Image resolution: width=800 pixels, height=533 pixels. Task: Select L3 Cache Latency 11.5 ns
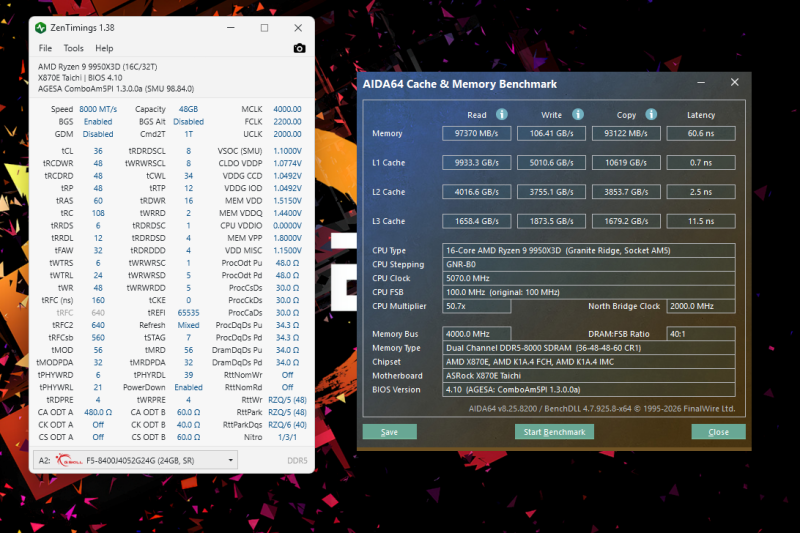(x=701, y=221)
